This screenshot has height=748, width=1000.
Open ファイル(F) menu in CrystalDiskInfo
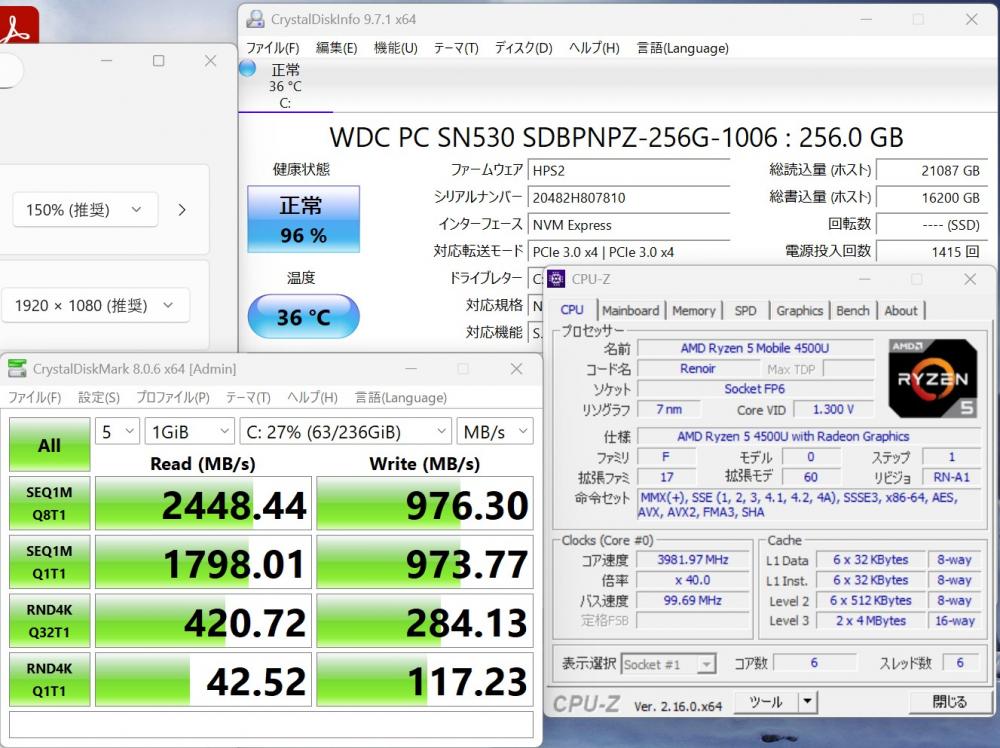[x=272, y=48]
